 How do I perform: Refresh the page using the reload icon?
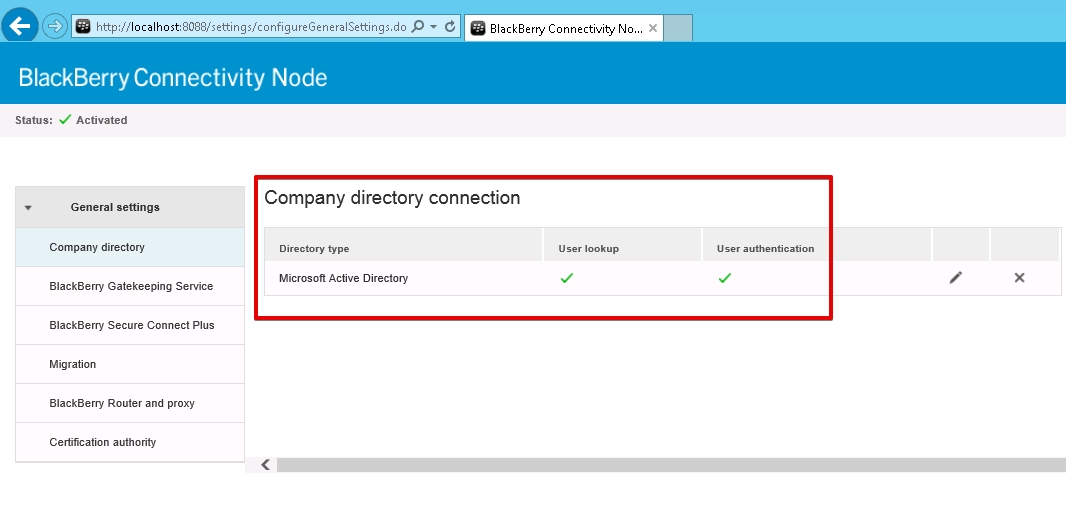(x=450, y=27)
